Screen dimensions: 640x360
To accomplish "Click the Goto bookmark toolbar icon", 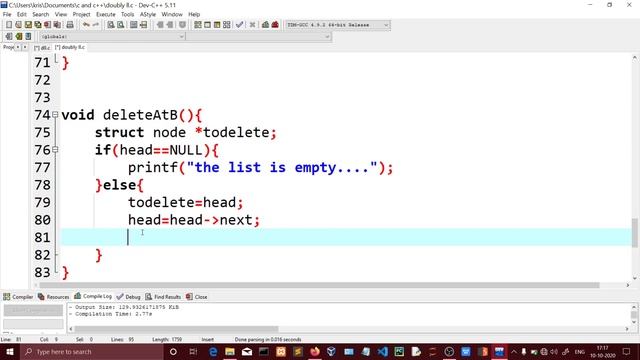I will 28,36.
